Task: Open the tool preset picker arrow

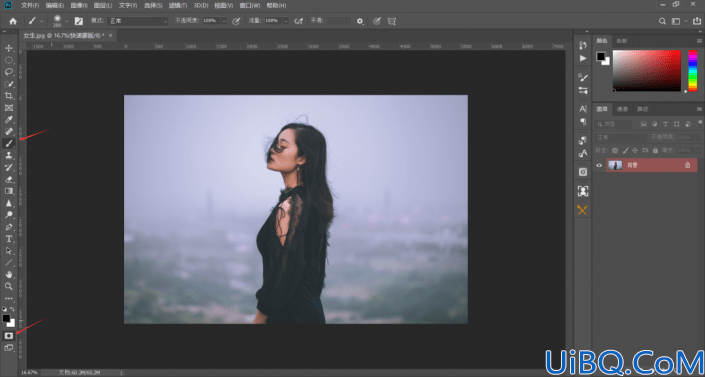Action: tap(41, 21)
